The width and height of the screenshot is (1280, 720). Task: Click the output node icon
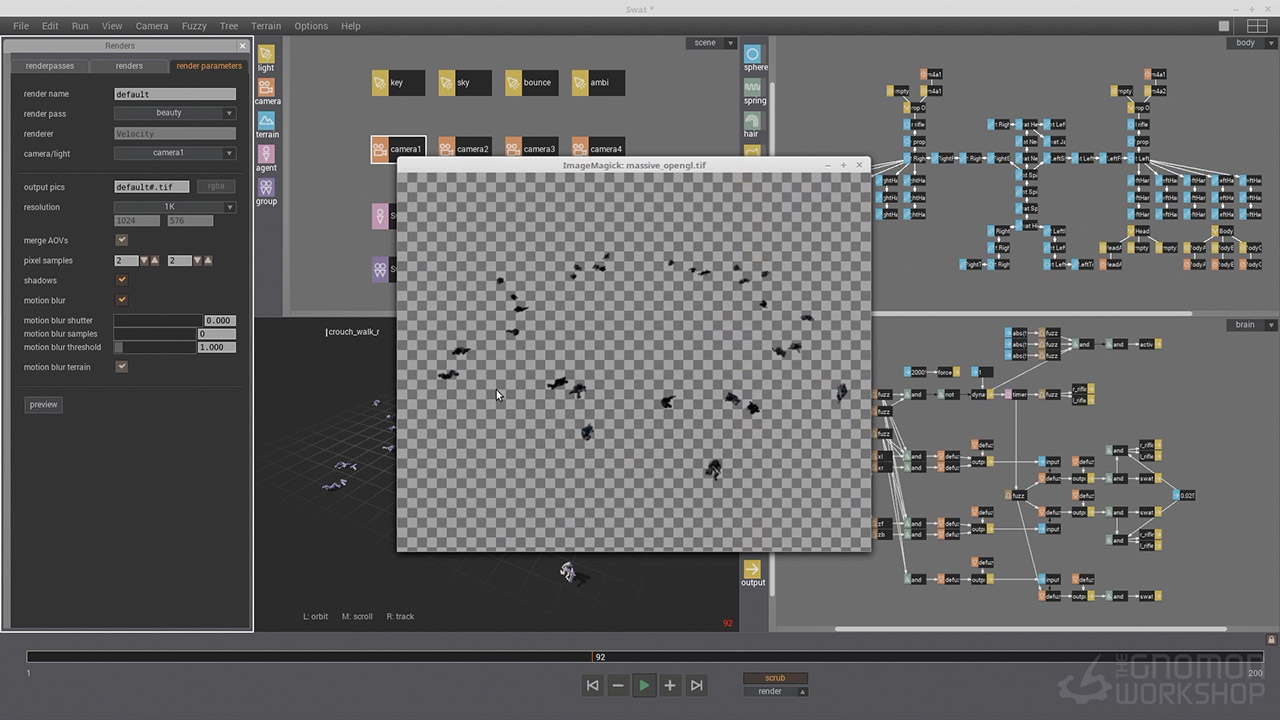pyautogui.click(x=753, y=569)
